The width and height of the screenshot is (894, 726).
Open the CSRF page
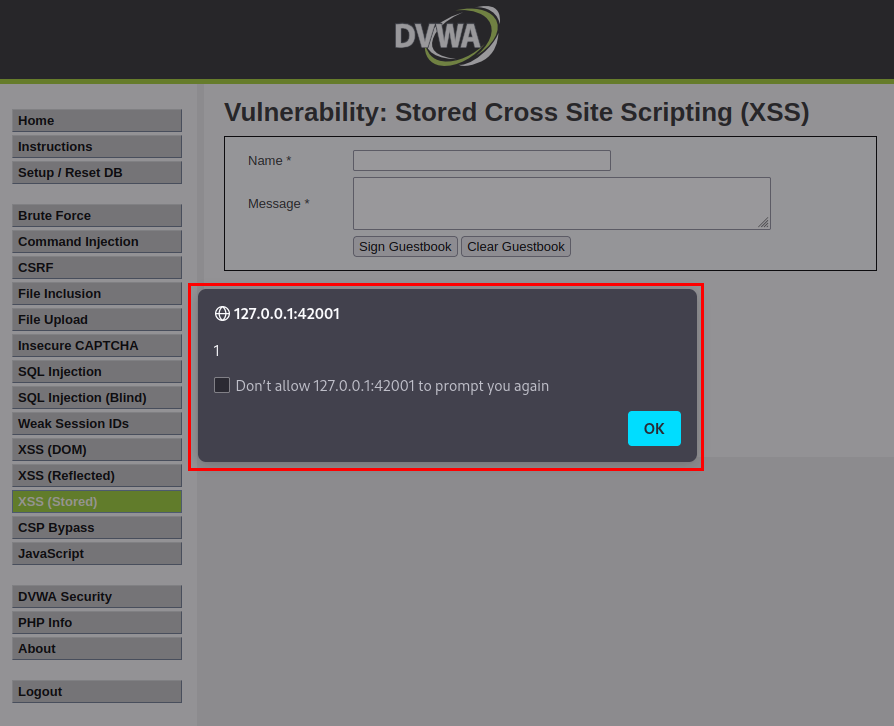click(97, 267)
